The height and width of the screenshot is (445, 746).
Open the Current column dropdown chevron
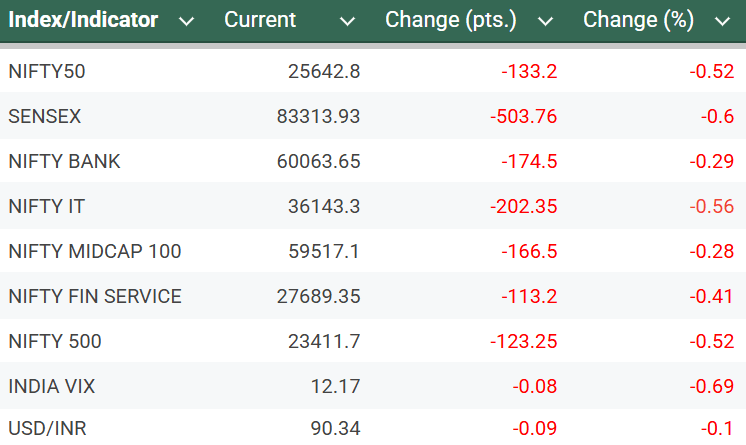click(x=347, y=21)
